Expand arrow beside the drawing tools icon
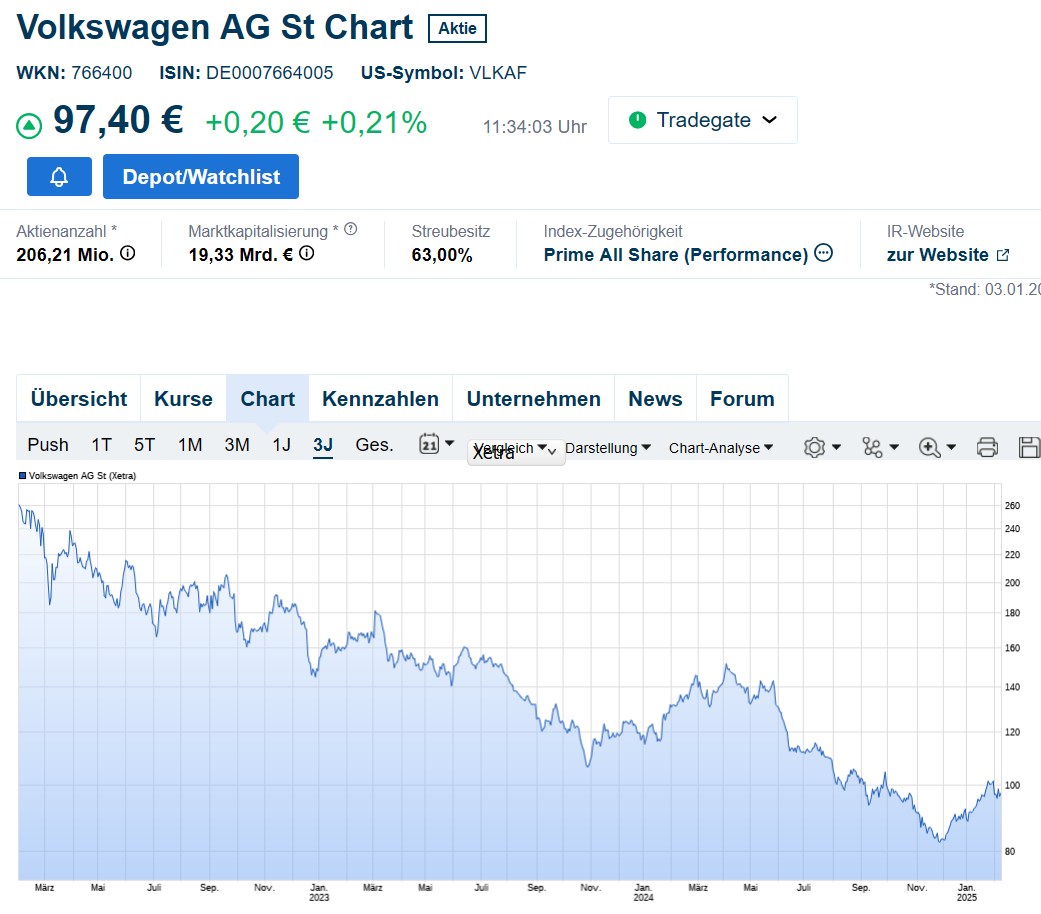 coord(894,447)
